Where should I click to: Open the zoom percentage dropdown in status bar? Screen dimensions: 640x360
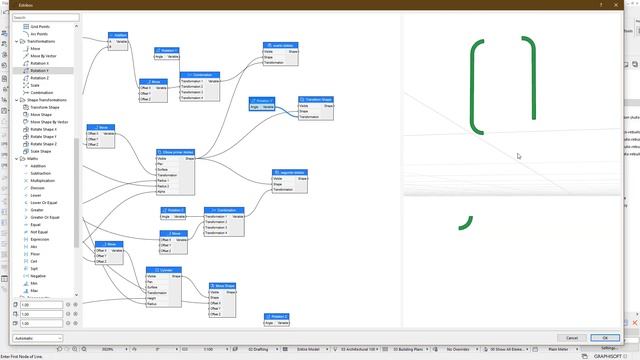coord(126,349)
